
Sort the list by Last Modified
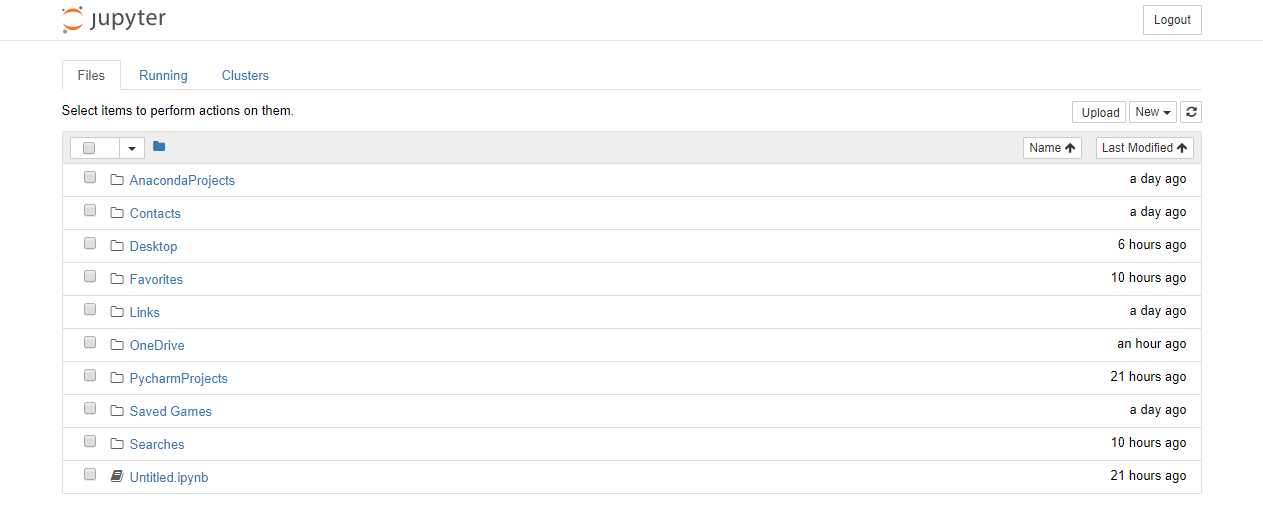[x=1145, y=148]
